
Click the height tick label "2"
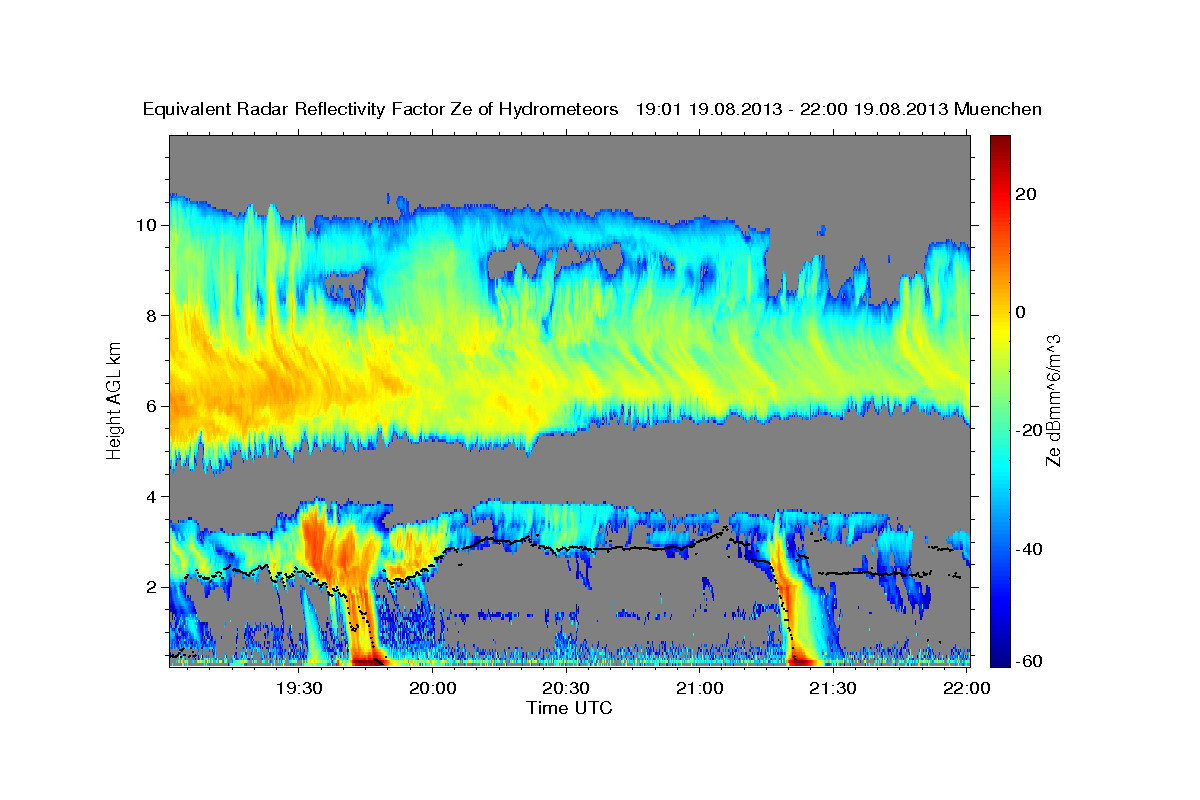pos(150,587)
